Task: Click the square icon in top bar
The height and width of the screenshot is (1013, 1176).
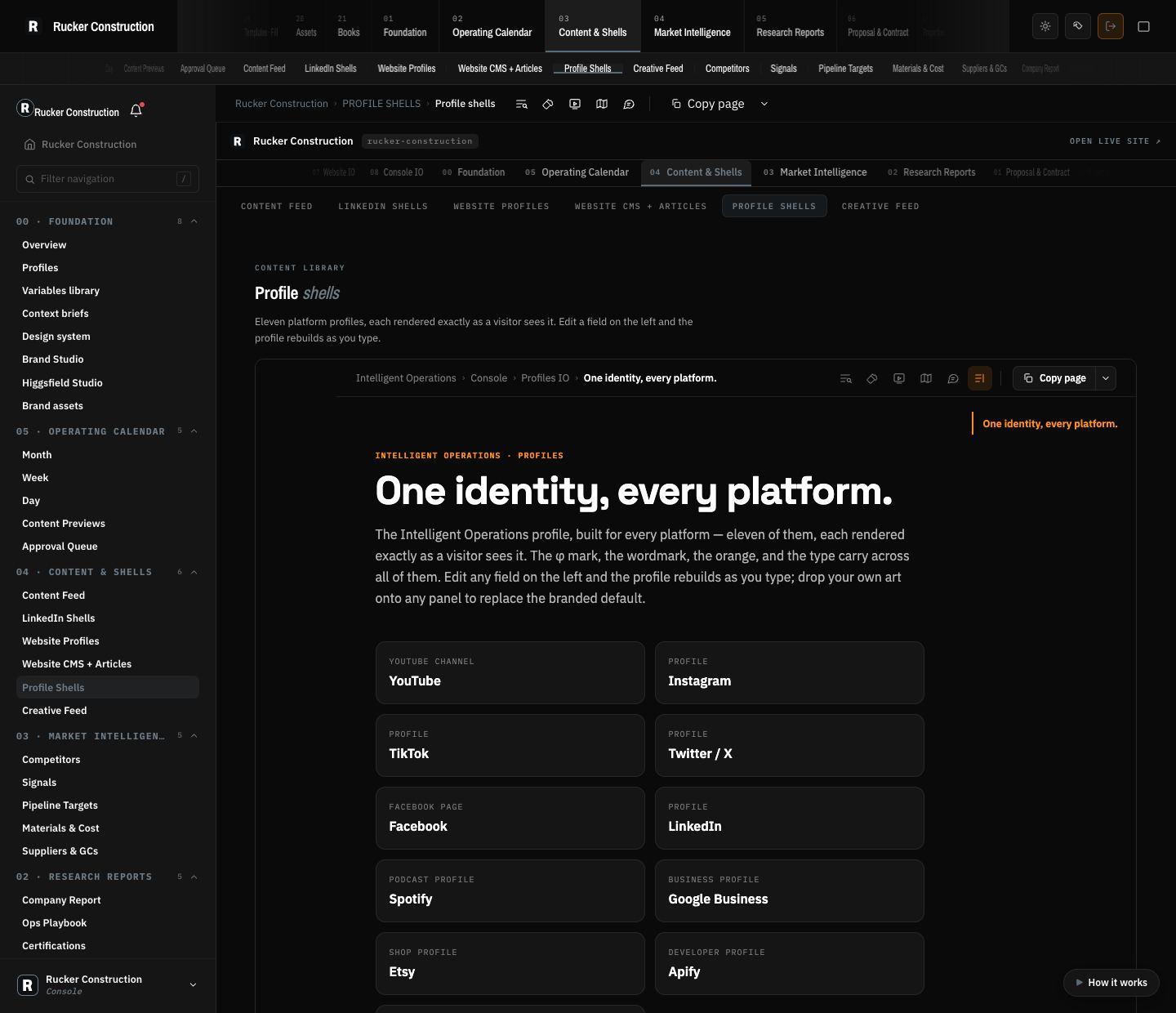Action: click(x=1143, y=26)
